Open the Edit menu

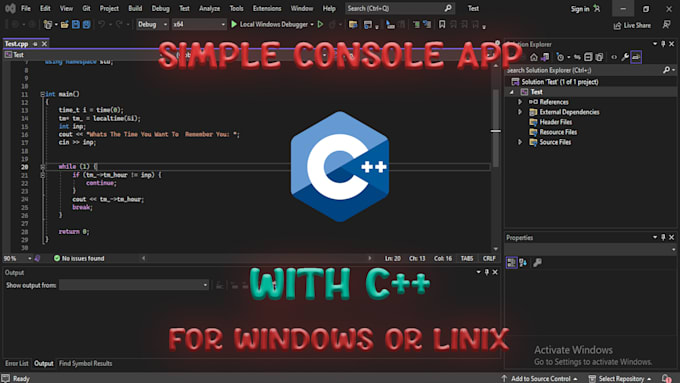click(45, 8)
